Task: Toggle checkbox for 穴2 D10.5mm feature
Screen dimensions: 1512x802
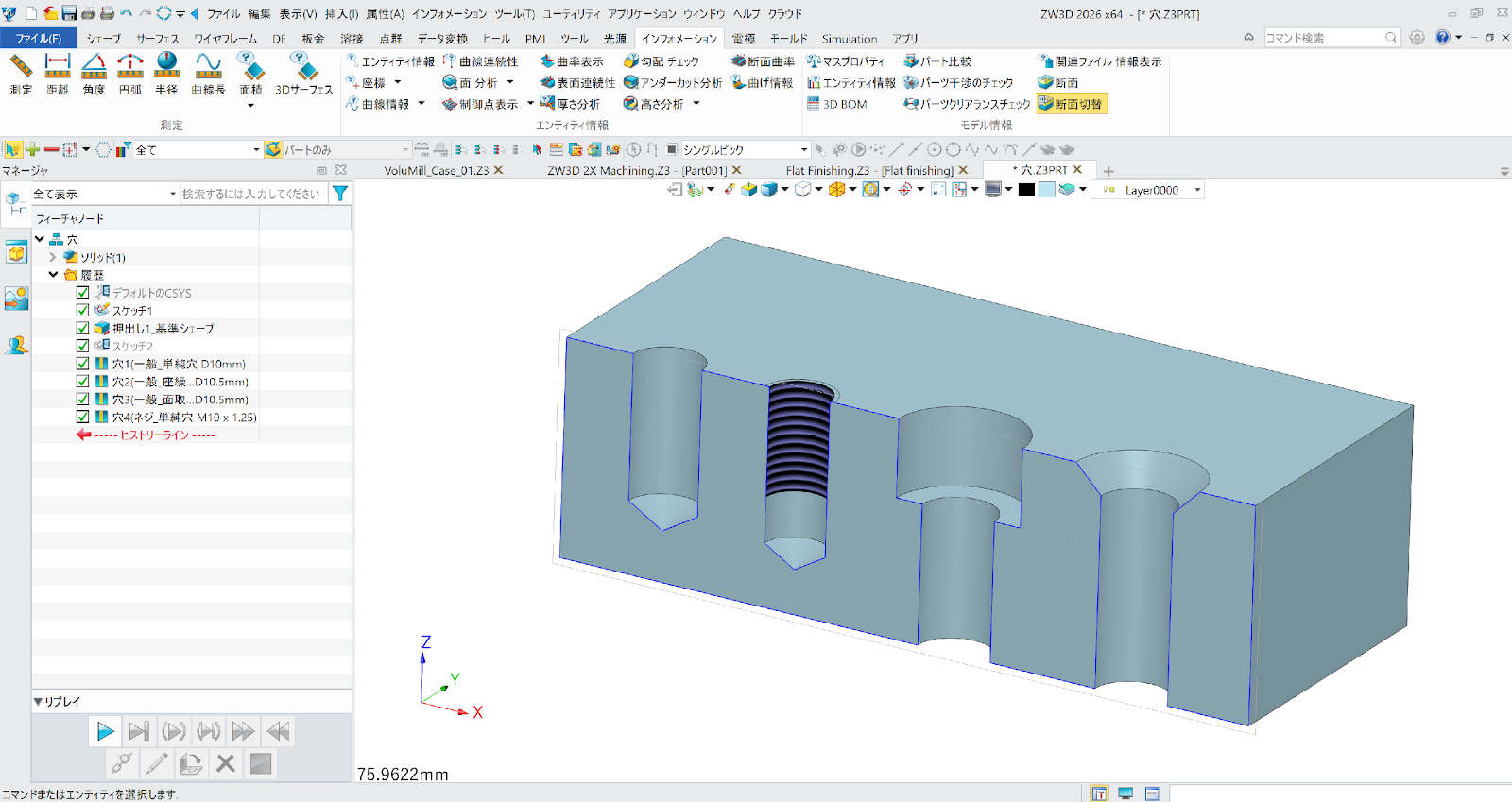Action: tap(83, 382)
